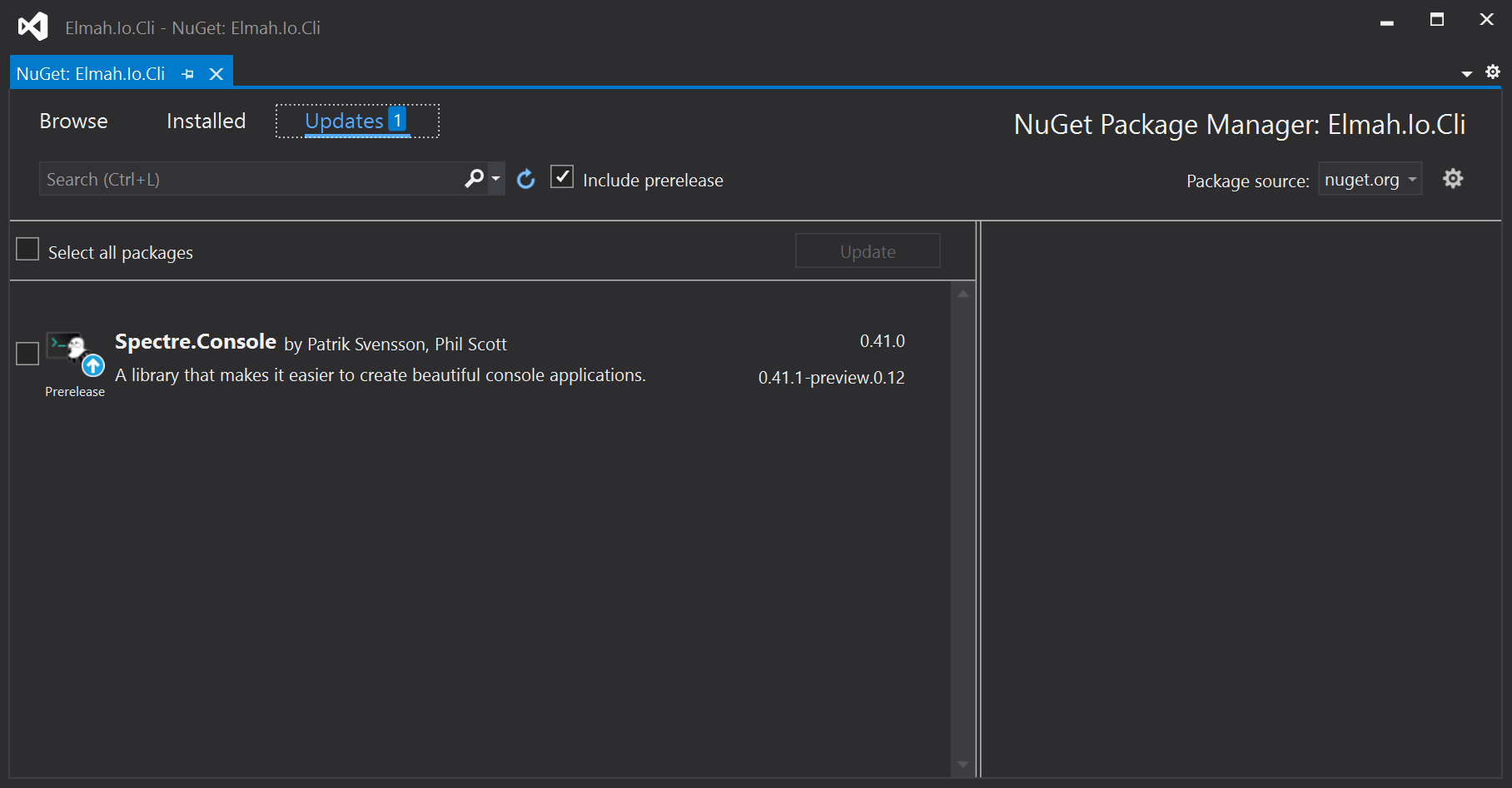Click the Visual Studio logo in the titlebar

click(x=32, y=25)
